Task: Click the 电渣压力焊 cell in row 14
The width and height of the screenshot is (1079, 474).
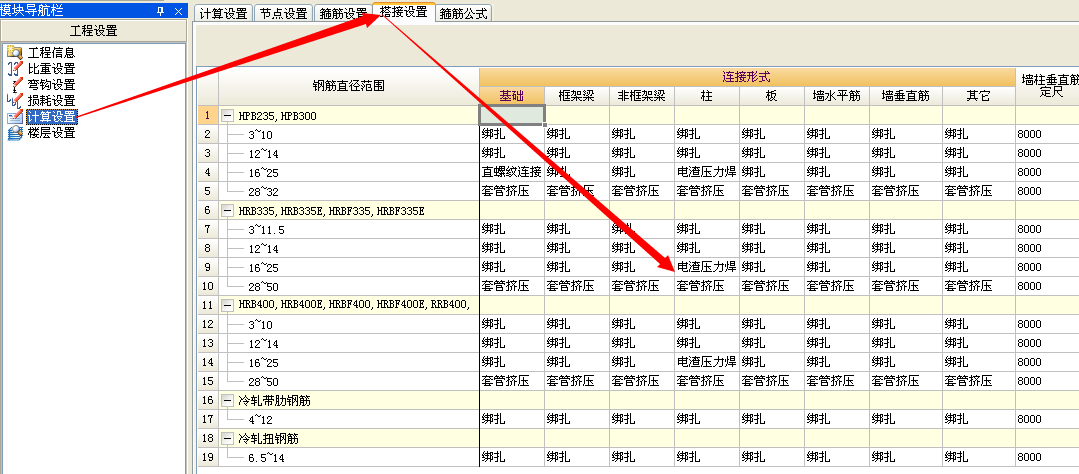Action: tap(707, 362)
